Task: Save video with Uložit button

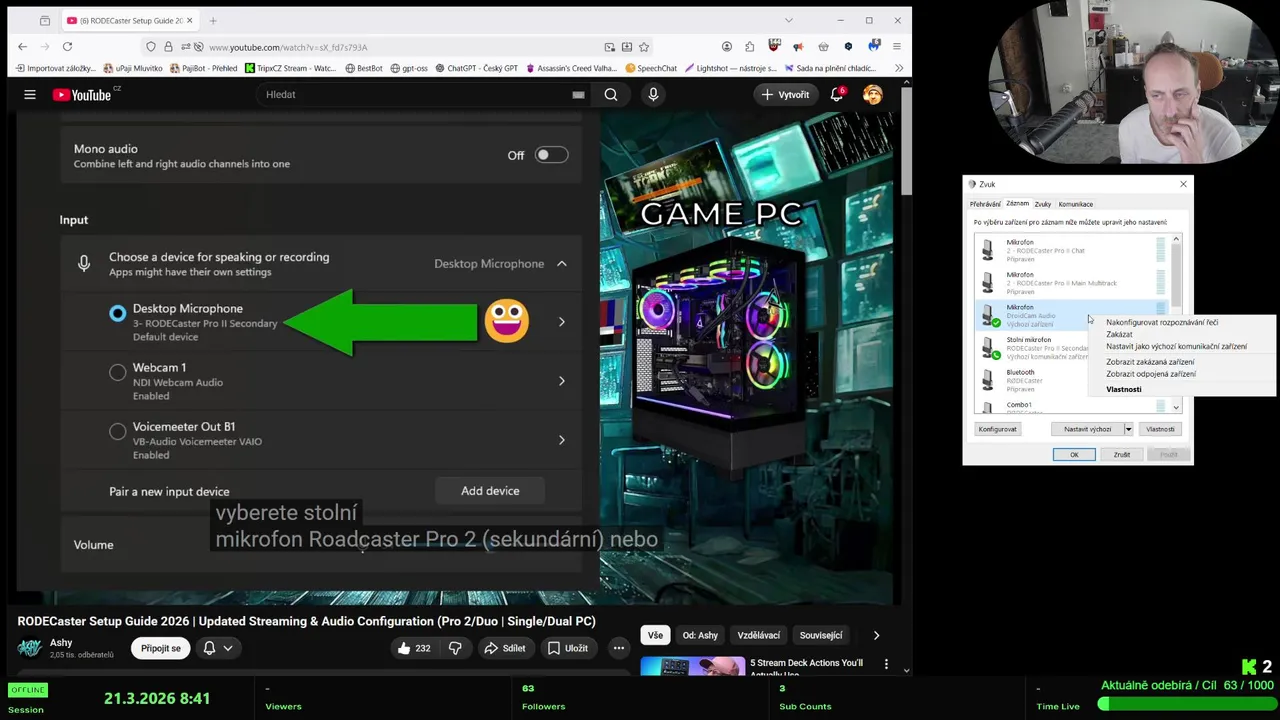Action: point(567,648)
